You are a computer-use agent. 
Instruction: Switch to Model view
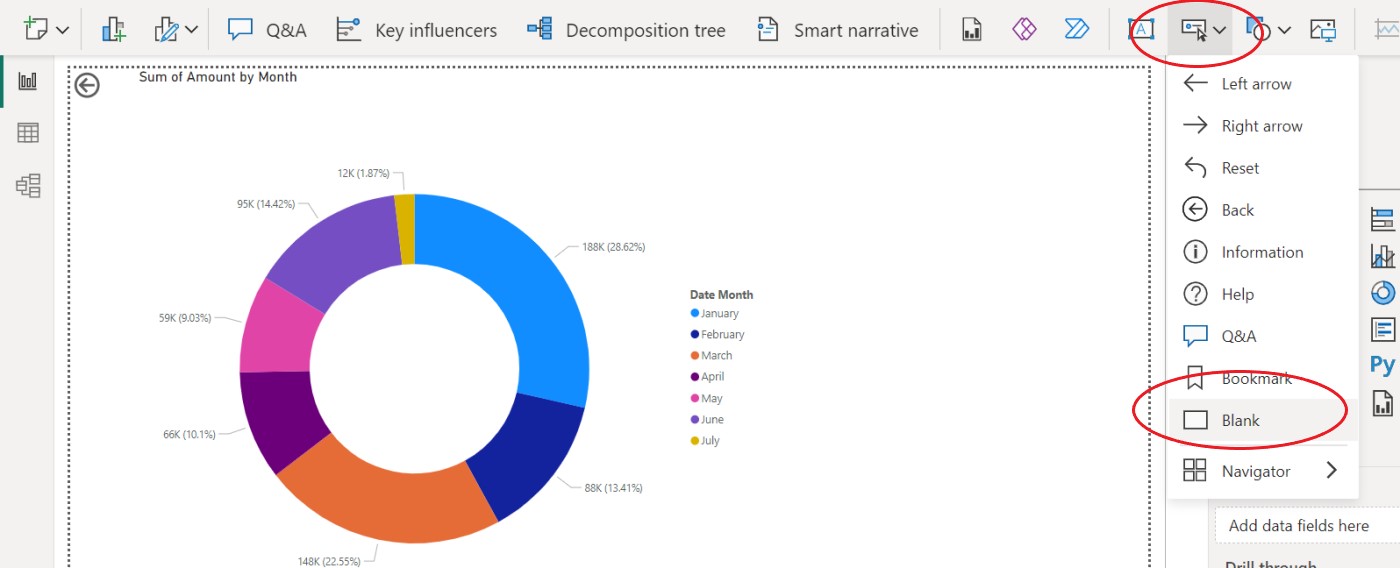point(28,185)
